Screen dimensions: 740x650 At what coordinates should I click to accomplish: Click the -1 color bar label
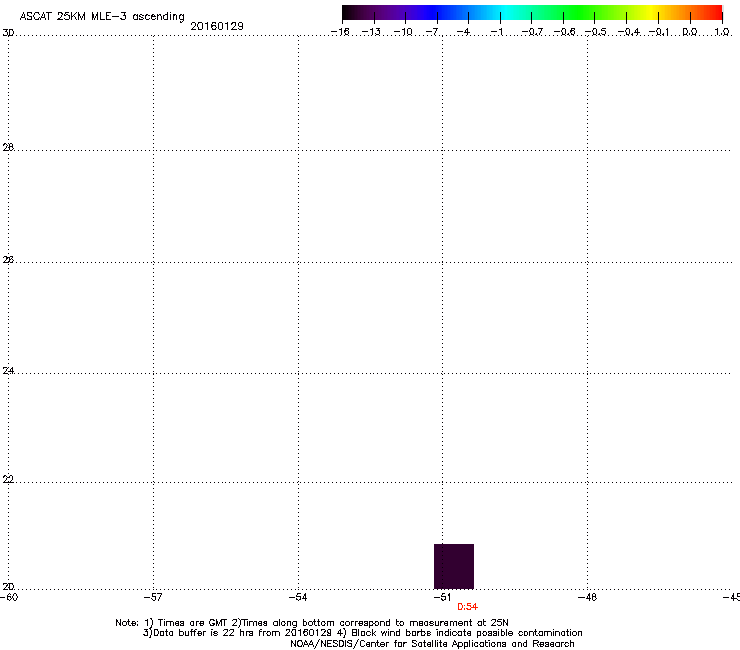(496, 32)
